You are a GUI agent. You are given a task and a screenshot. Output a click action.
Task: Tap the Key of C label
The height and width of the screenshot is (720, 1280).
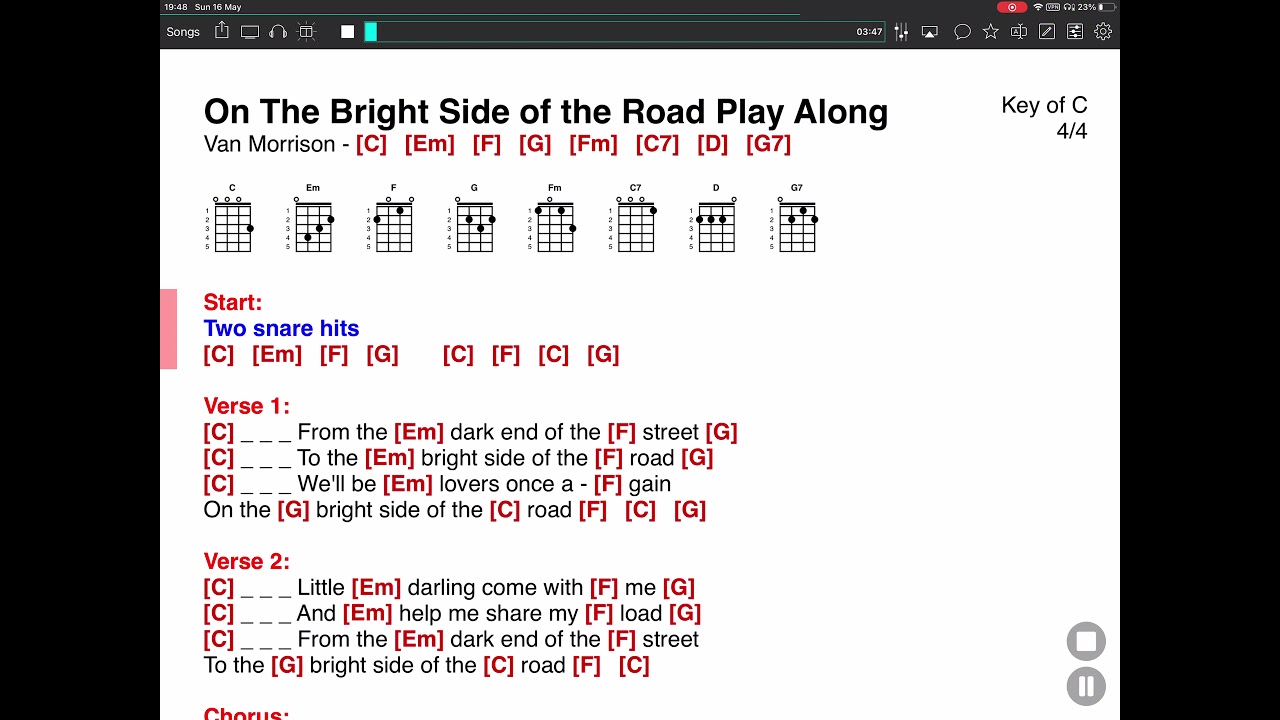tap(1044, 105)
